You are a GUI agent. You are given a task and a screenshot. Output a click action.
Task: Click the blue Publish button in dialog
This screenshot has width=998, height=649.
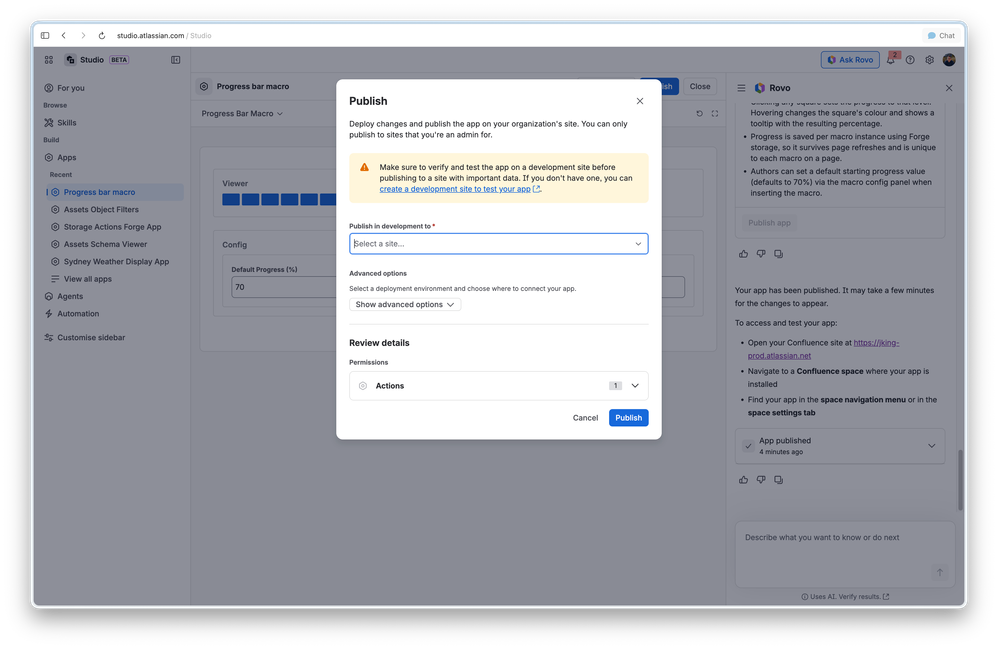(628, 418)
